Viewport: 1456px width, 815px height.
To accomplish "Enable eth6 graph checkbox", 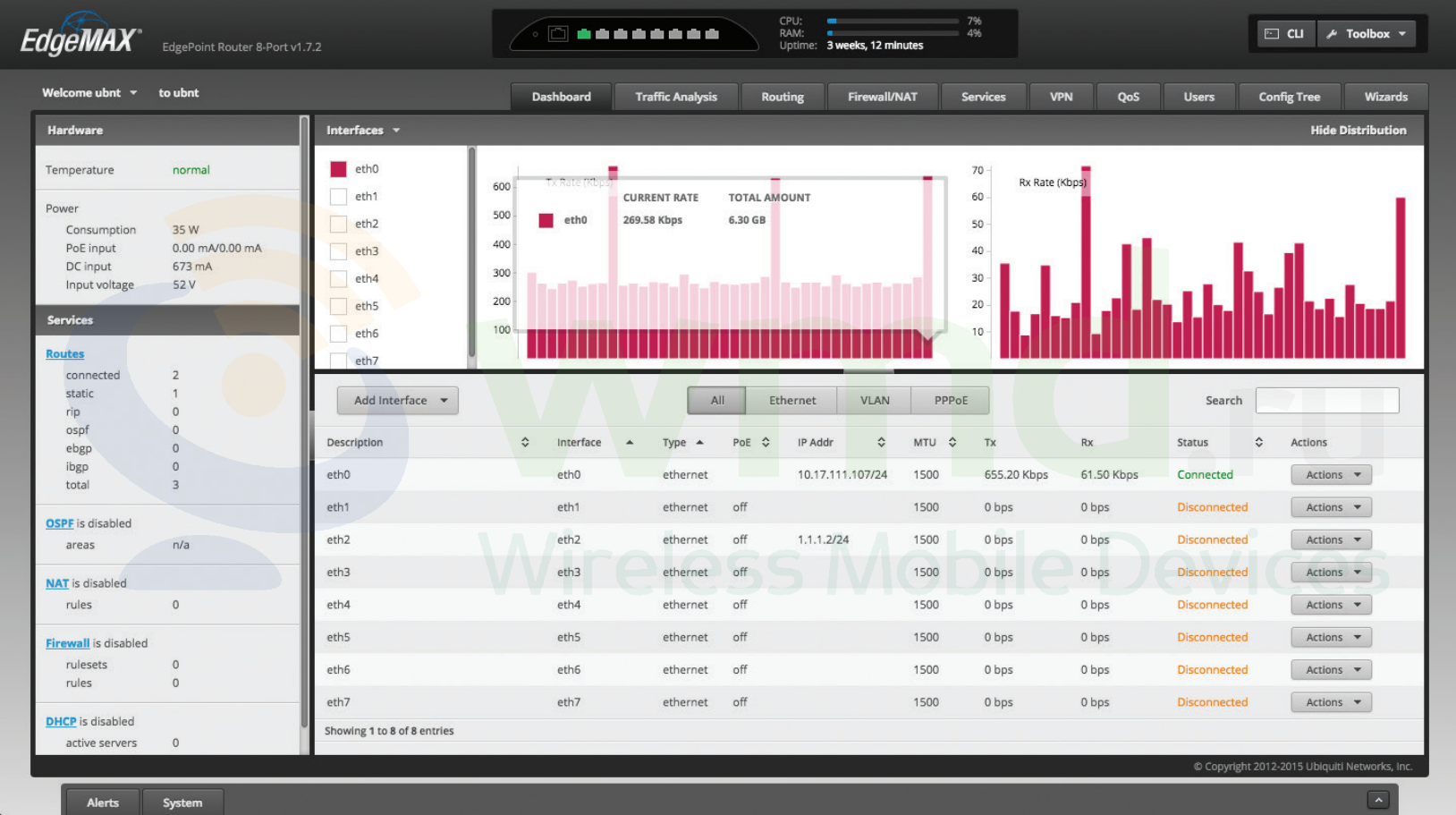I will point(338,334).
